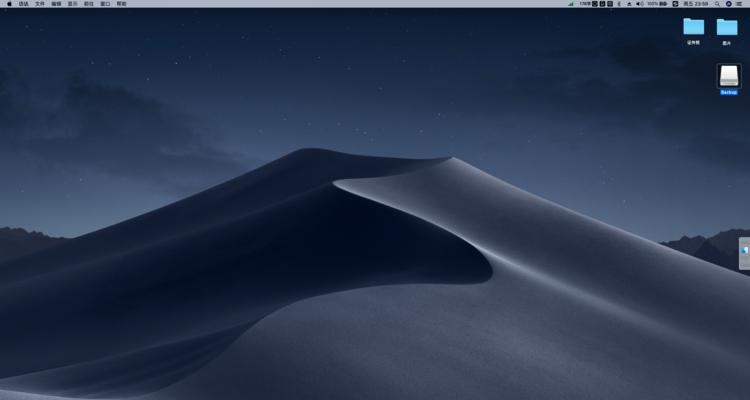
Task: Open the Apple menu
Action: 9,3
